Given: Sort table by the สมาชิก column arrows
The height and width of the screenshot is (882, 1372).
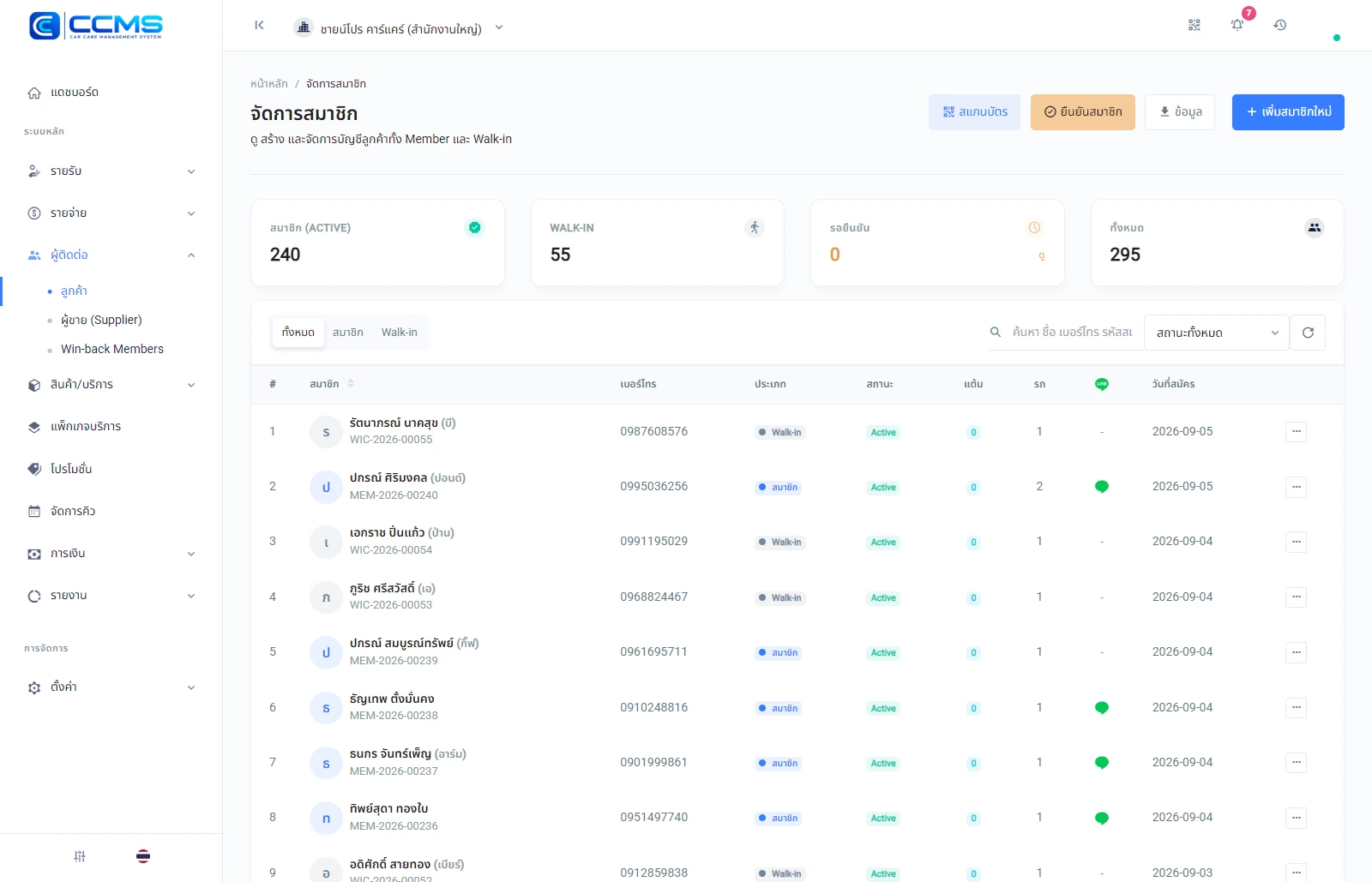Looking at the screenshot, I should coord(351,384).
